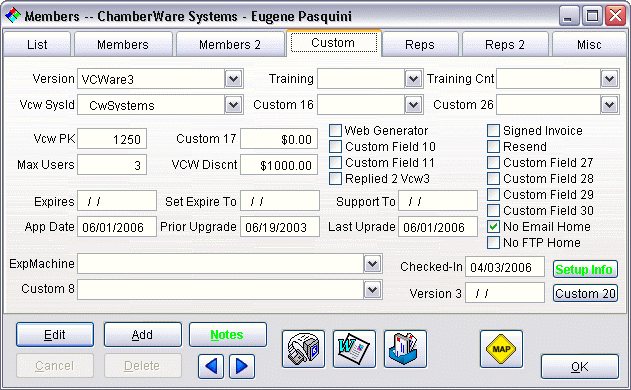Enable the Signed Invoice checkbox
631x390 pixels.
click(x=493, y=130)
